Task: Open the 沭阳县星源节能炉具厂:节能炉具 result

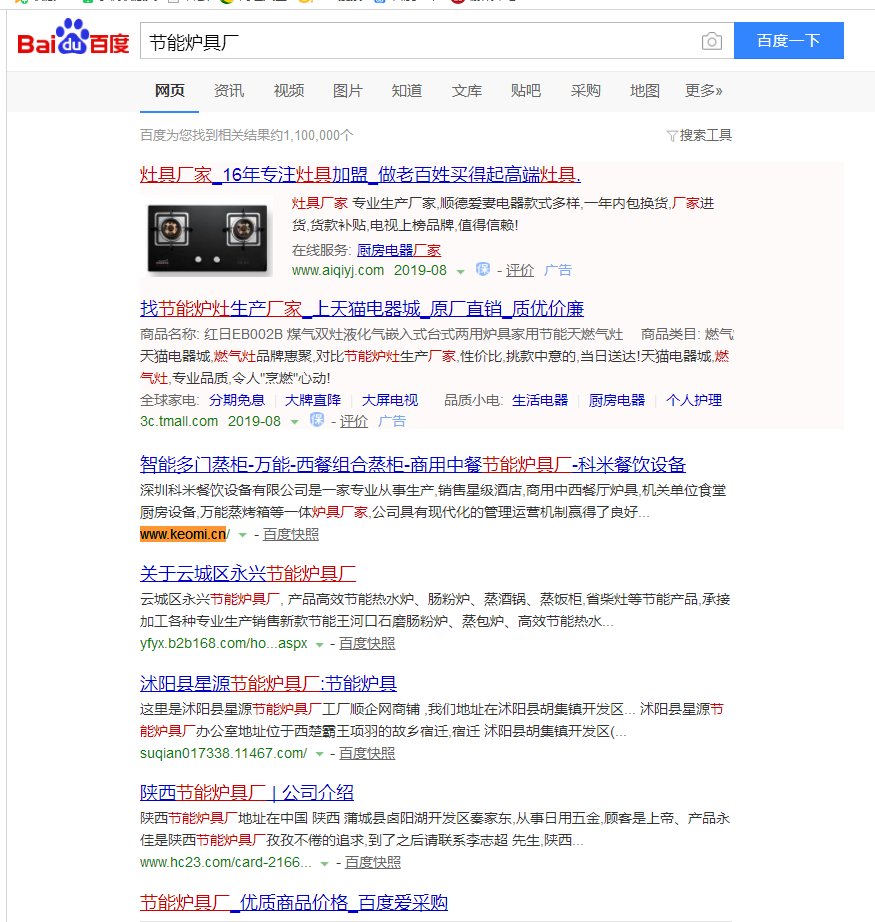Action: point(268,683)
